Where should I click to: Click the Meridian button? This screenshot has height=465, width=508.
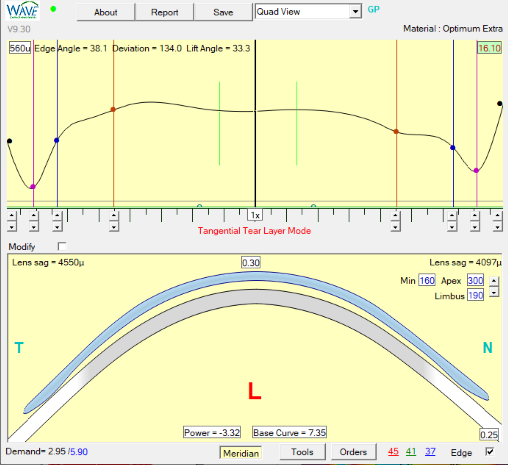coord(241,453)
